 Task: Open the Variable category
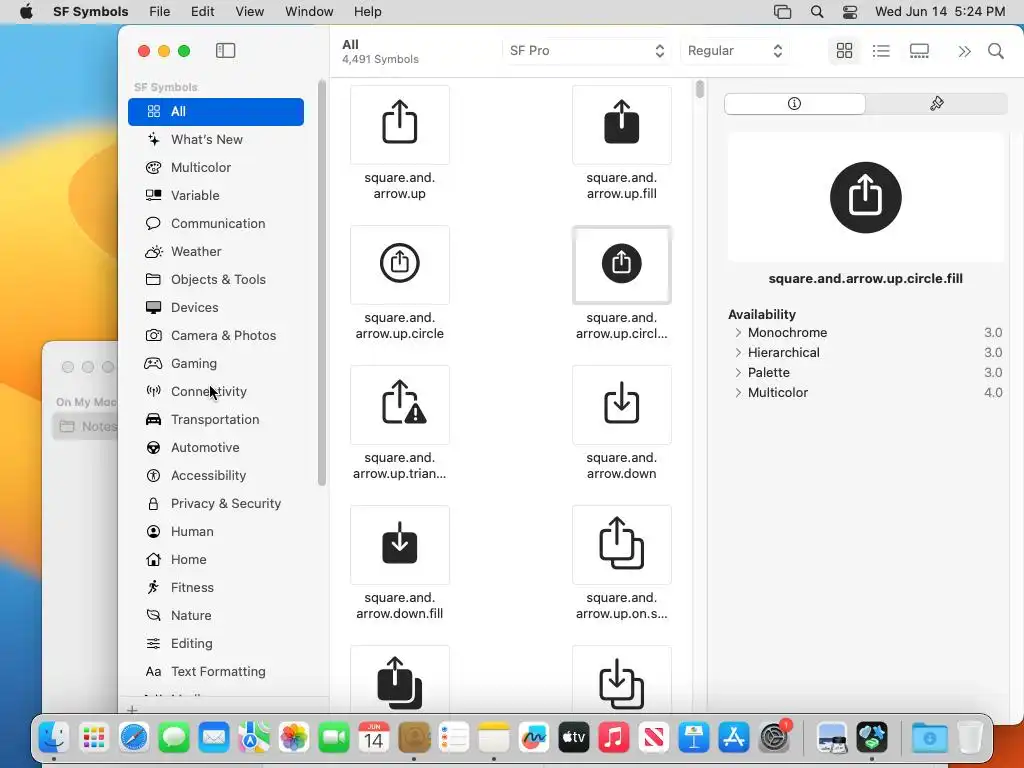(x=216, y=196)
